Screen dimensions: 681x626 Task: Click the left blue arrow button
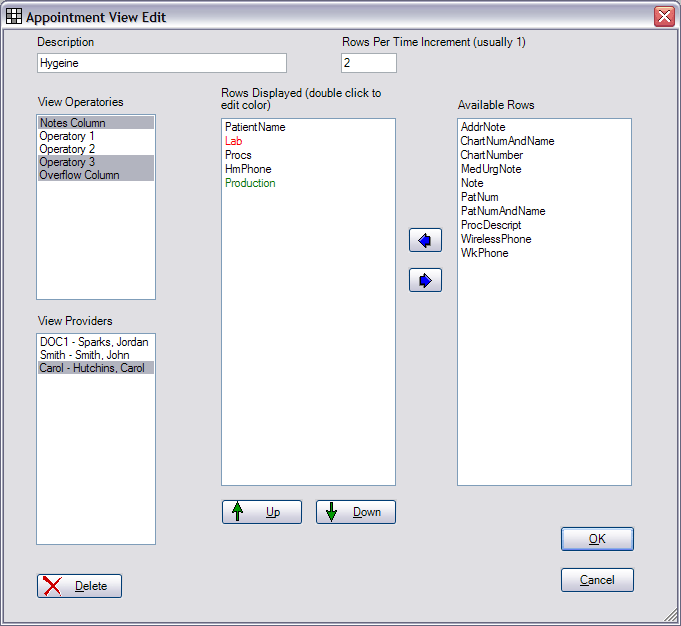(x=425, y=241)
